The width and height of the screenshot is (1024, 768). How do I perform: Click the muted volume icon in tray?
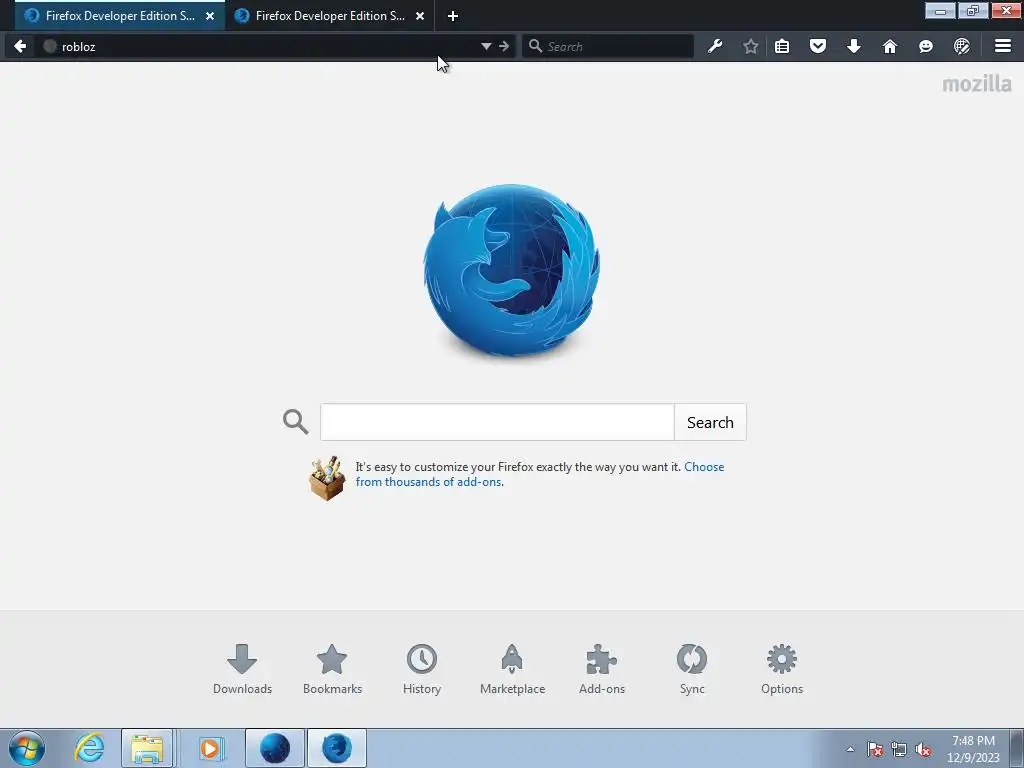[923, 750]
